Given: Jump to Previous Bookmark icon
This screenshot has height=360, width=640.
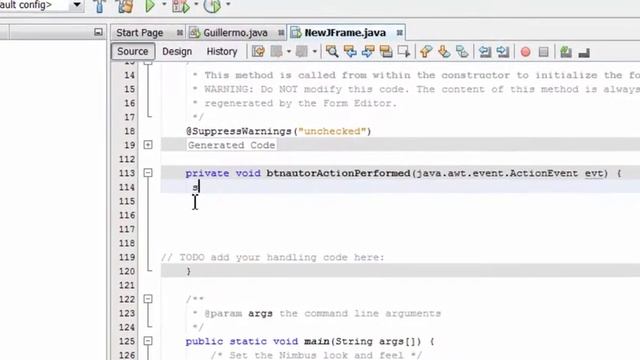Looking at the screenshot, I should point(426,51).
